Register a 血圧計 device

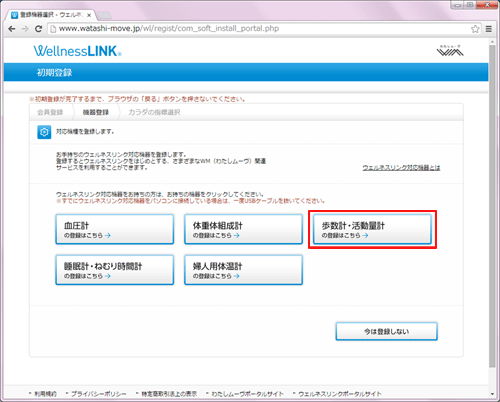pos(115,229)
